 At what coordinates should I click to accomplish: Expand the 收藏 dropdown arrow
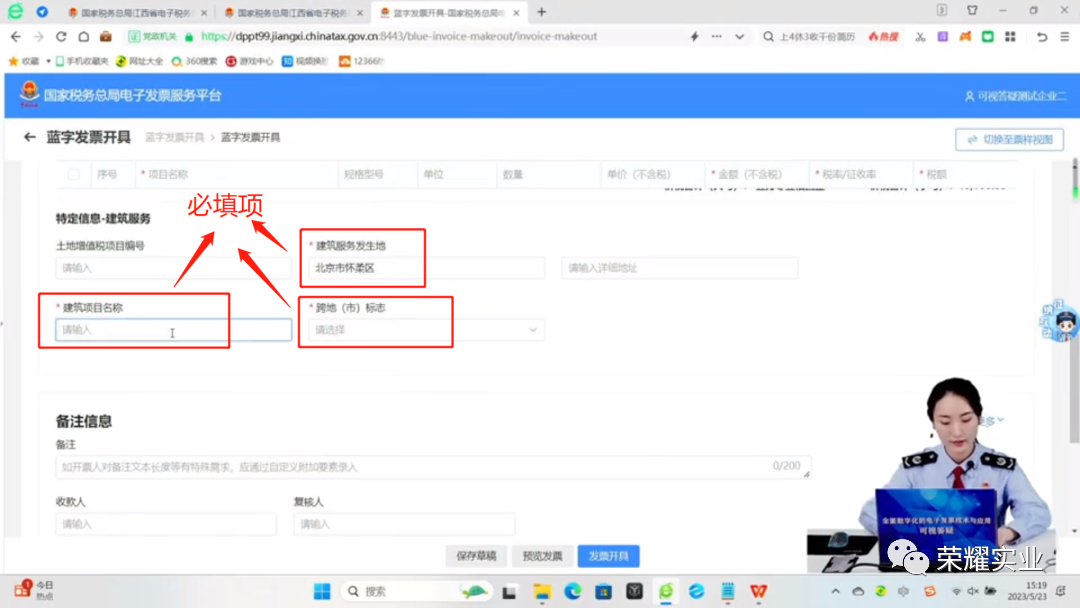pyautogui.click(x=48, y=60)
